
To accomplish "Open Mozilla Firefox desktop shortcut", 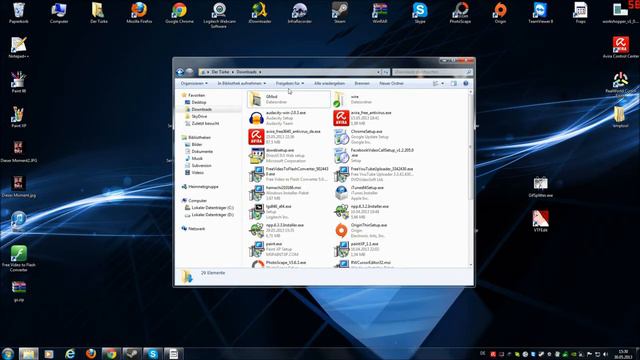I will (x=139, y=13).
